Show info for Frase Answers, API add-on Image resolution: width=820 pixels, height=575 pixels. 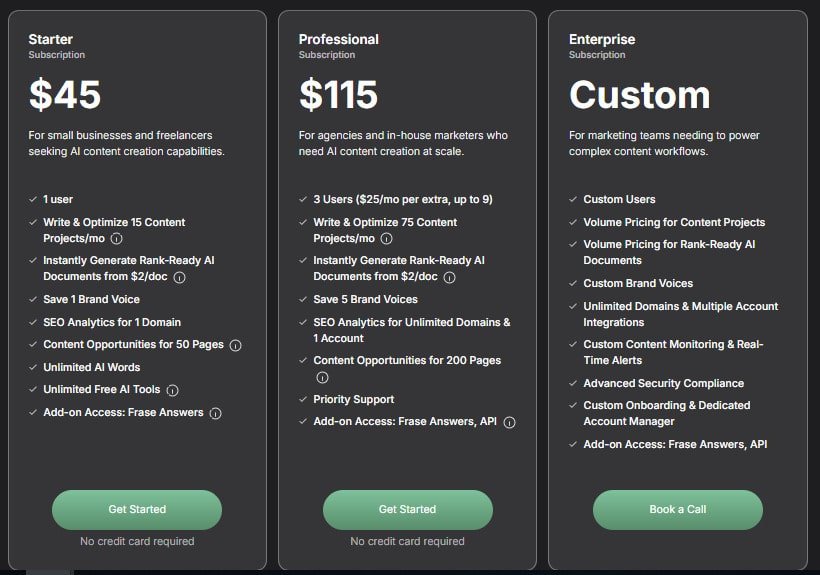(x=509, y=423)
